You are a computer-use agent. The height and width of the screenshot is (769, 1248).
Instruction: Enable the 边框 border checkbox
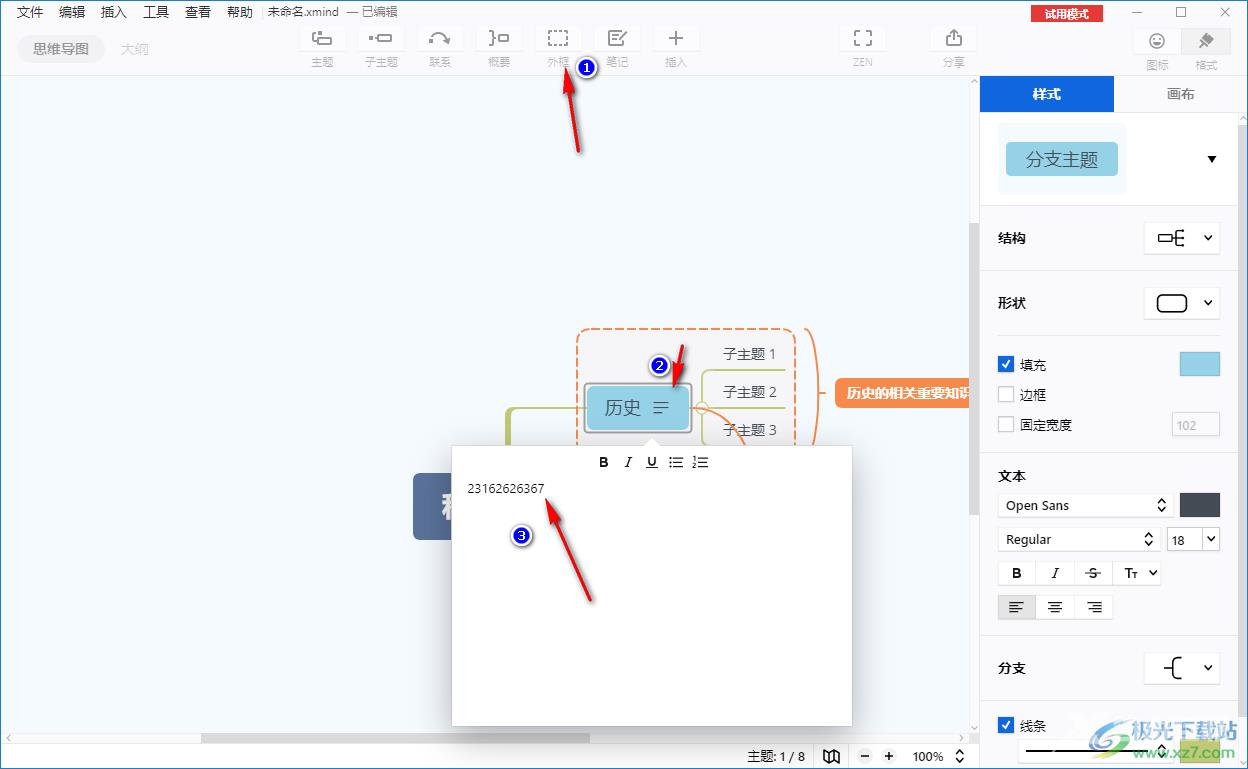[1006, 395]
